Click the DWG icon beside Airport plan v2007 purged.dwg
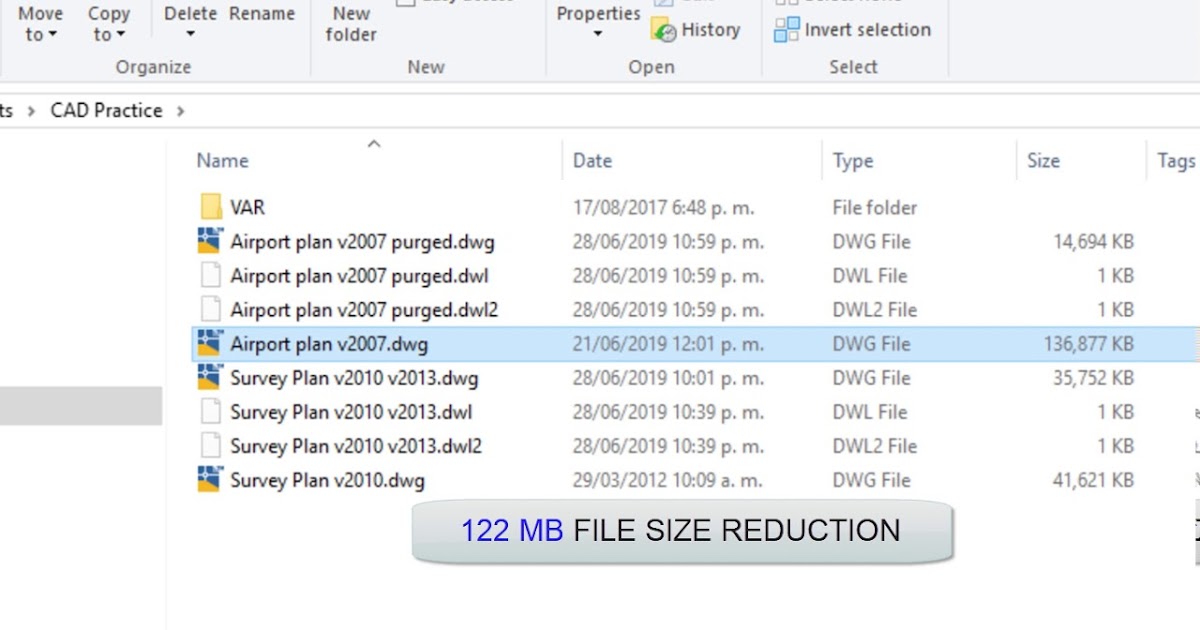Viewport: 1200px width, 630px height. tap(211, 241)
